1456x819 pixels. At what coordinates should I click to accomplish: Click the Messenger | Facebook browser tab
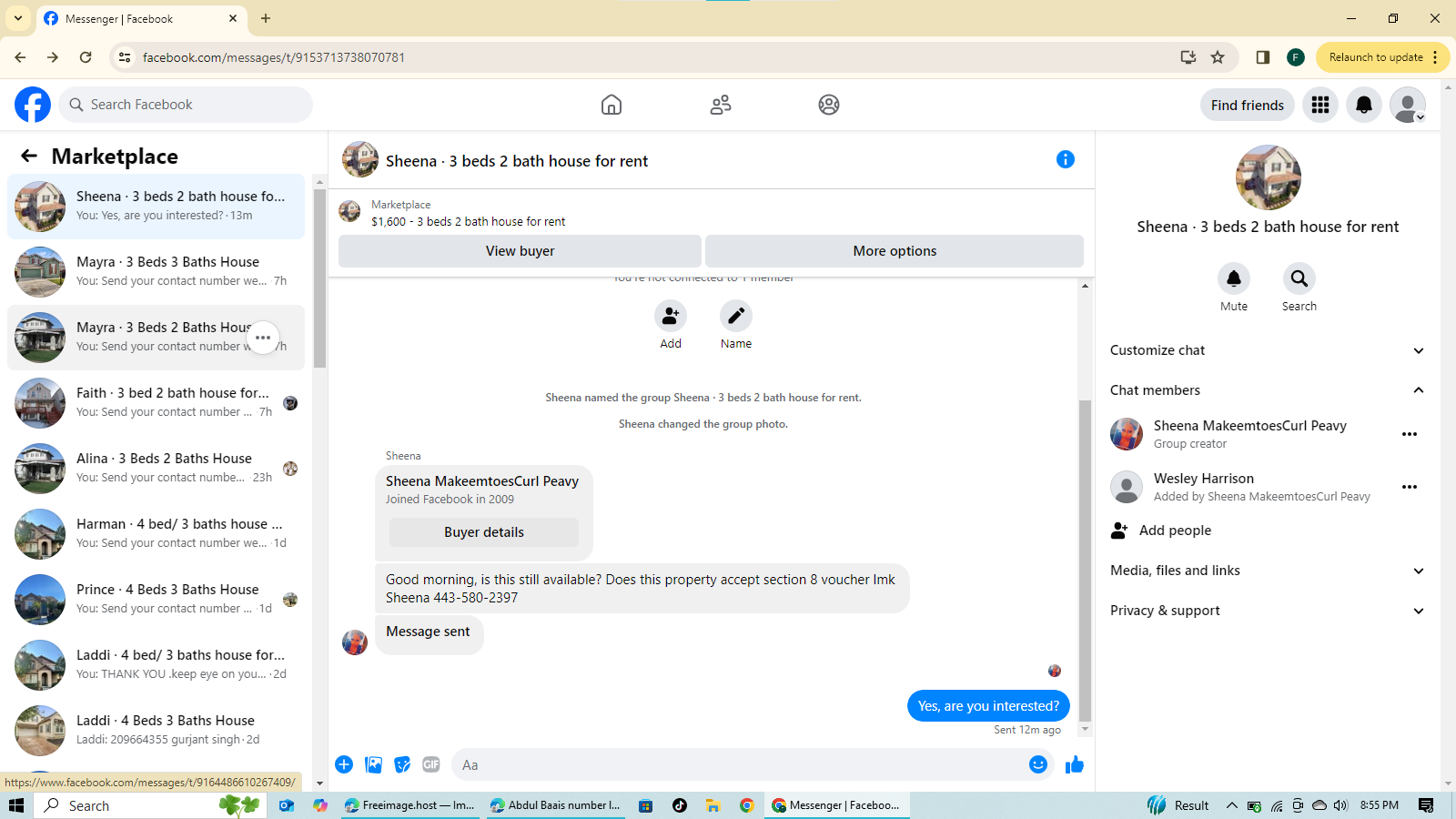[141, 18]
